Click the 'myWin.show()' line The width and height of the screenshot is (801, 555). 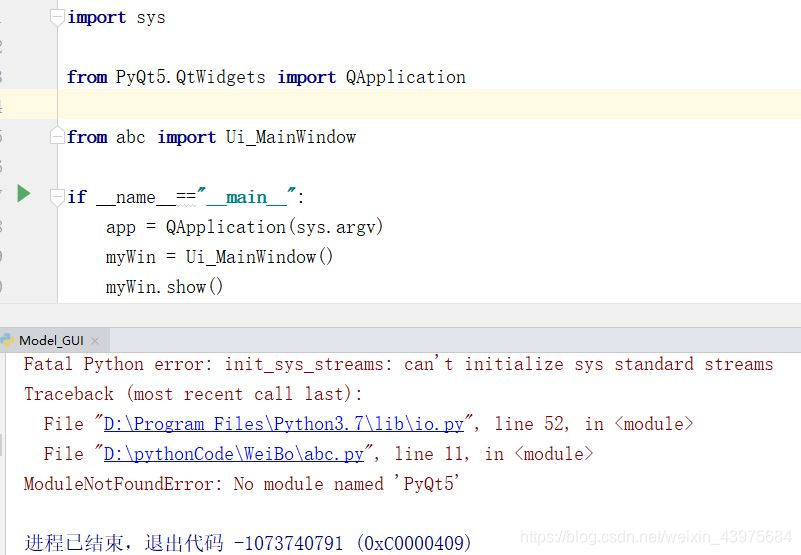pyautogui.click(x=164, y=287)
